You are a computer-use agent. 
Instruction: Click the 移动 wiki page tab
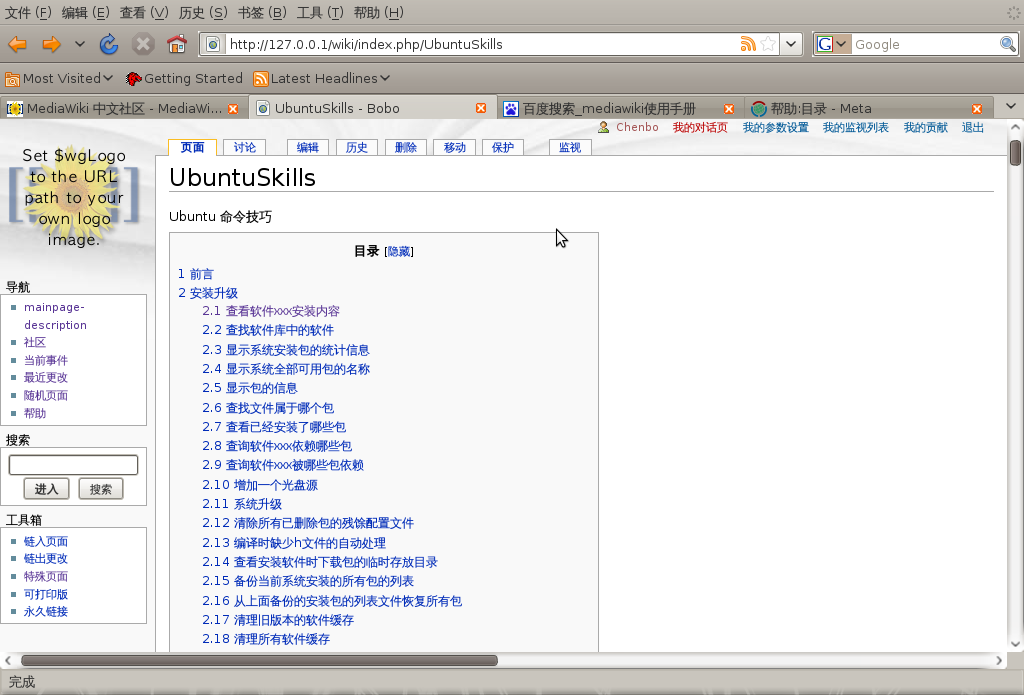click(455, 148)
